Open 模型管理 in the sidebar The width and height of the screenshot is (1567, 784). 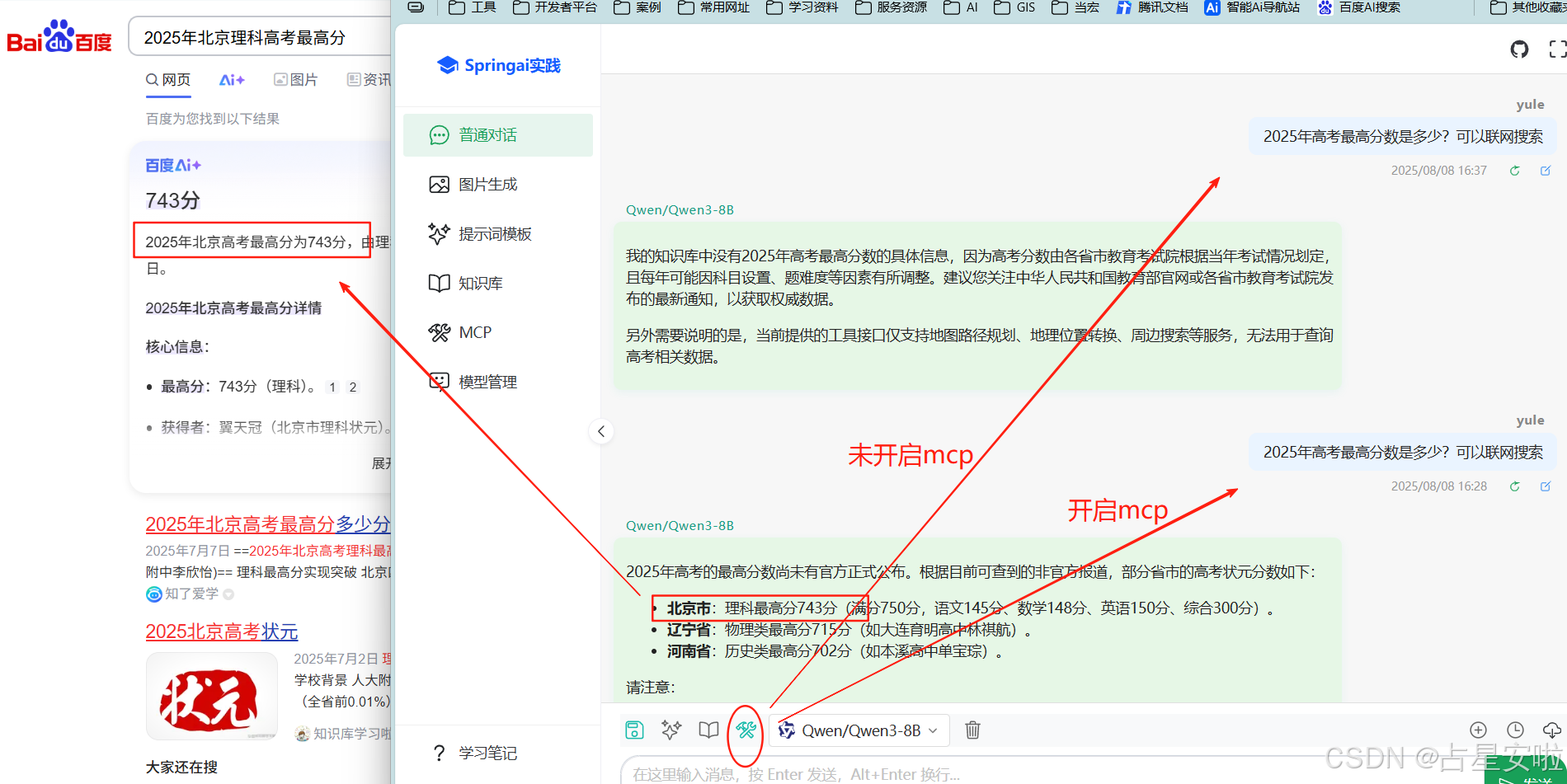(x=498, y=383)
